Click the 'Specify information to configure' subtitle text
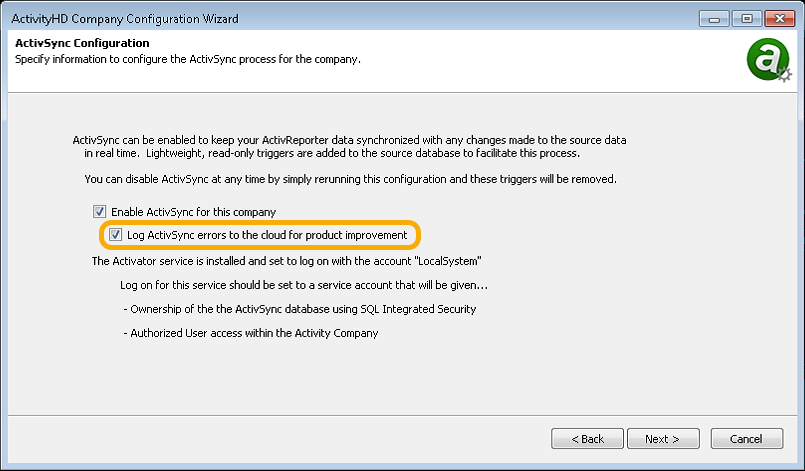This screenshot has height=471, width=805. click(188, 59)
